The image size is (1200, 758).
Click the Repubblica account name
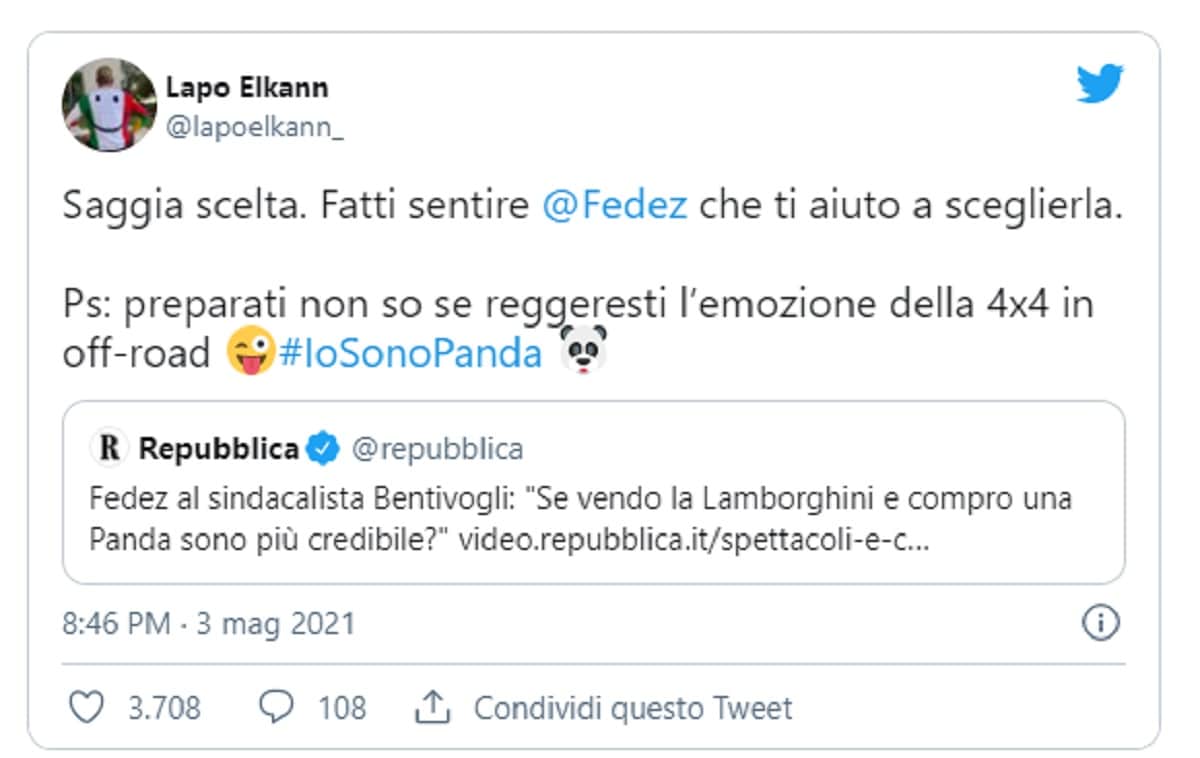[x=218, y=450]
